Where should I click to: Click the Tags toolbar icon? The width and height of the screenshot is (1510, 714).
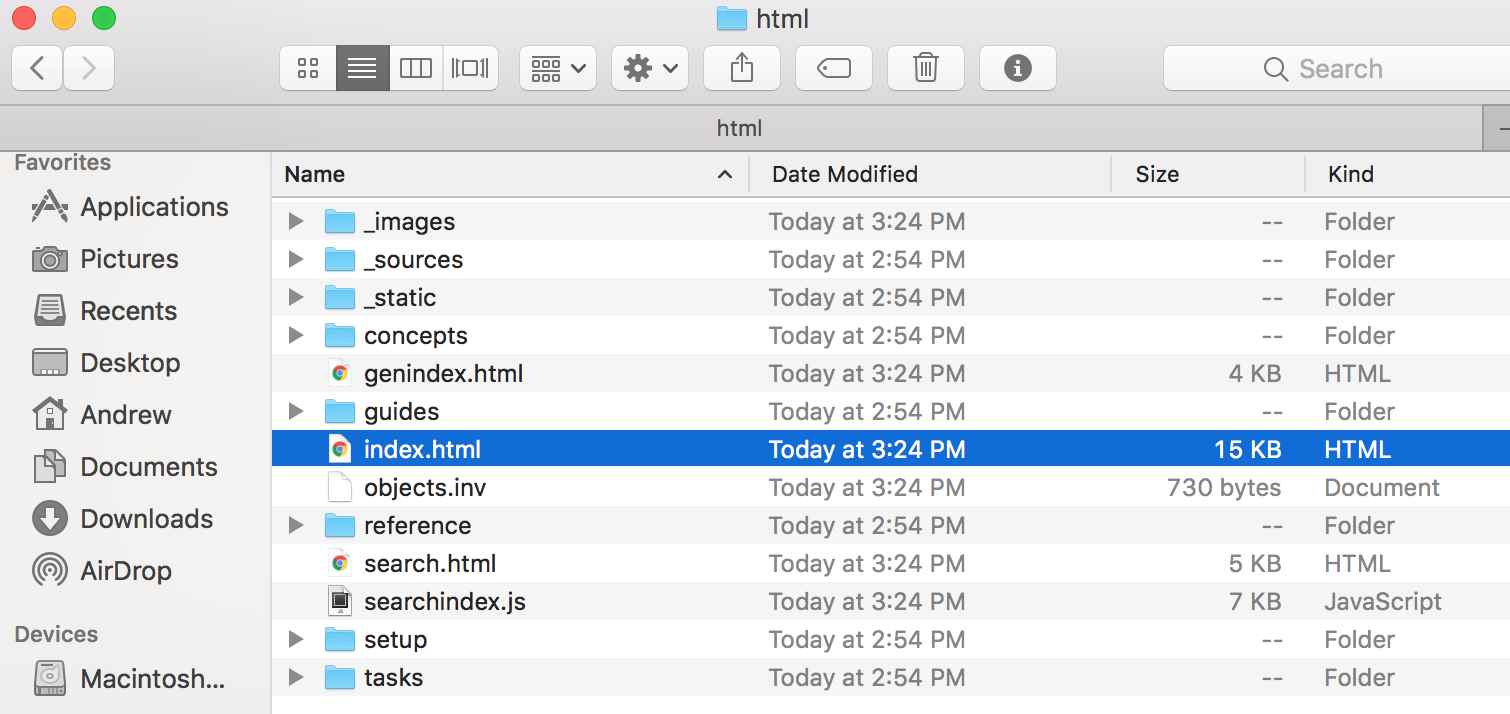point(833,68)
